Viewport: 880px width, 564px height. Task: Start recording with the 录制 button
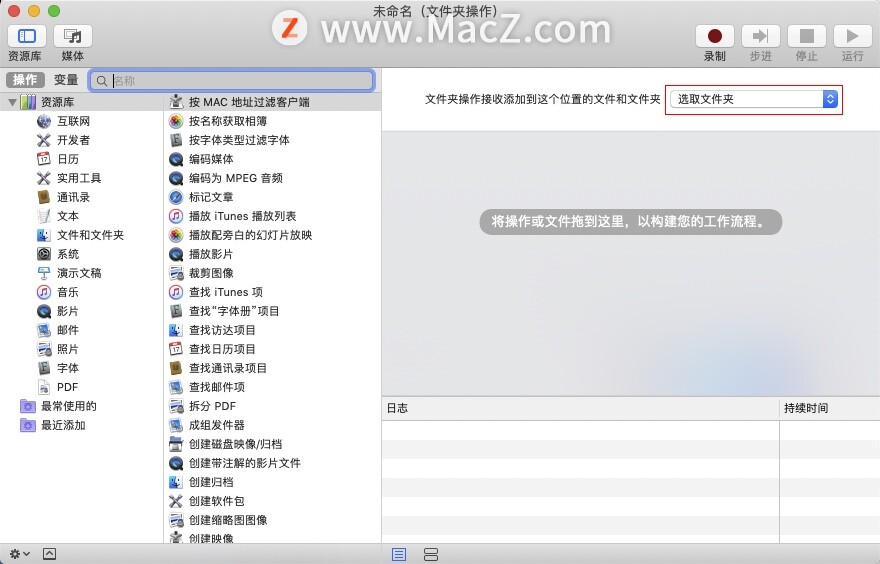714,36
